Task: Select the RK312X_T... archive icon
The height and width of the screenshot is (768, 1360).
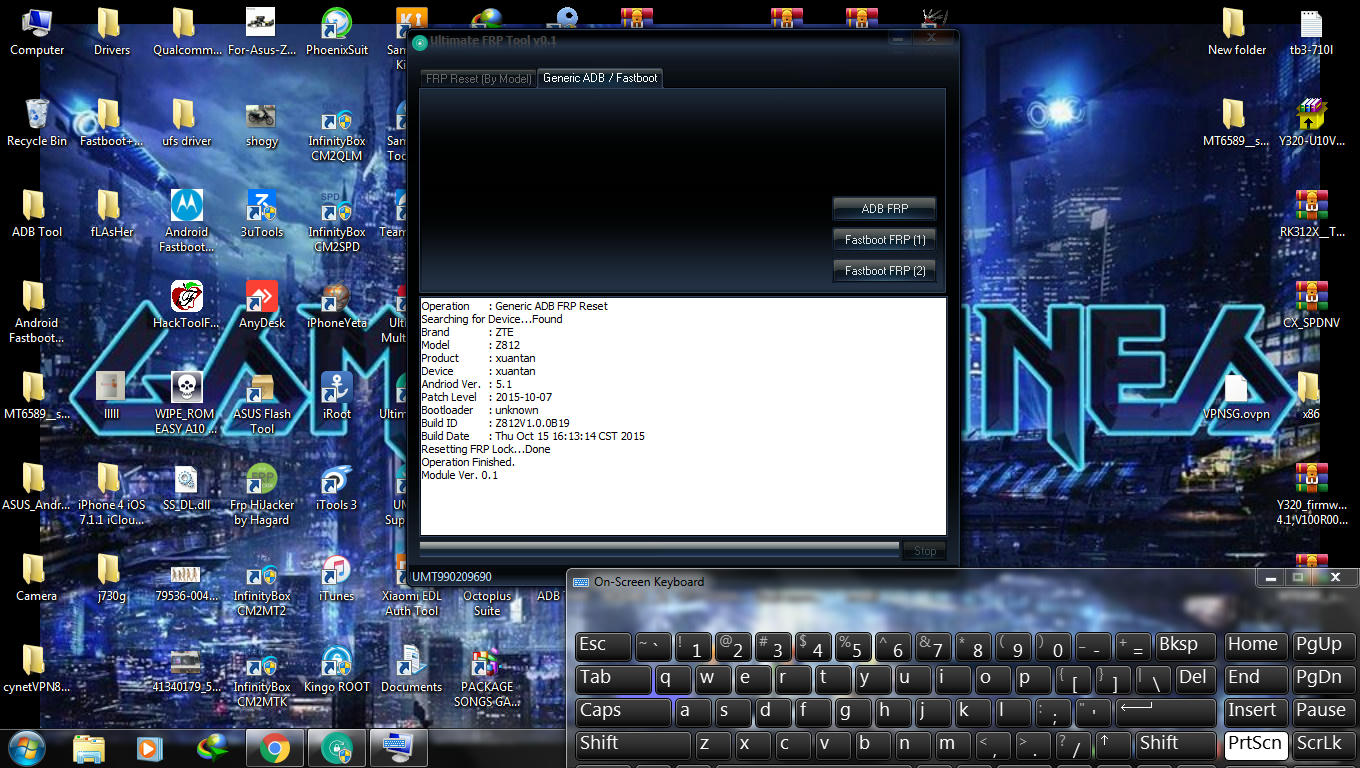Action: point(1311,214)
